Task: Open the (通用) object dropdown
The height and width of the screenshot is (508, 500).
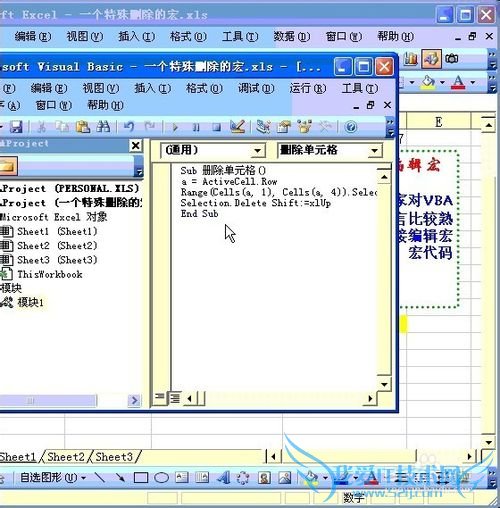Action: click(x=257, y=151)
